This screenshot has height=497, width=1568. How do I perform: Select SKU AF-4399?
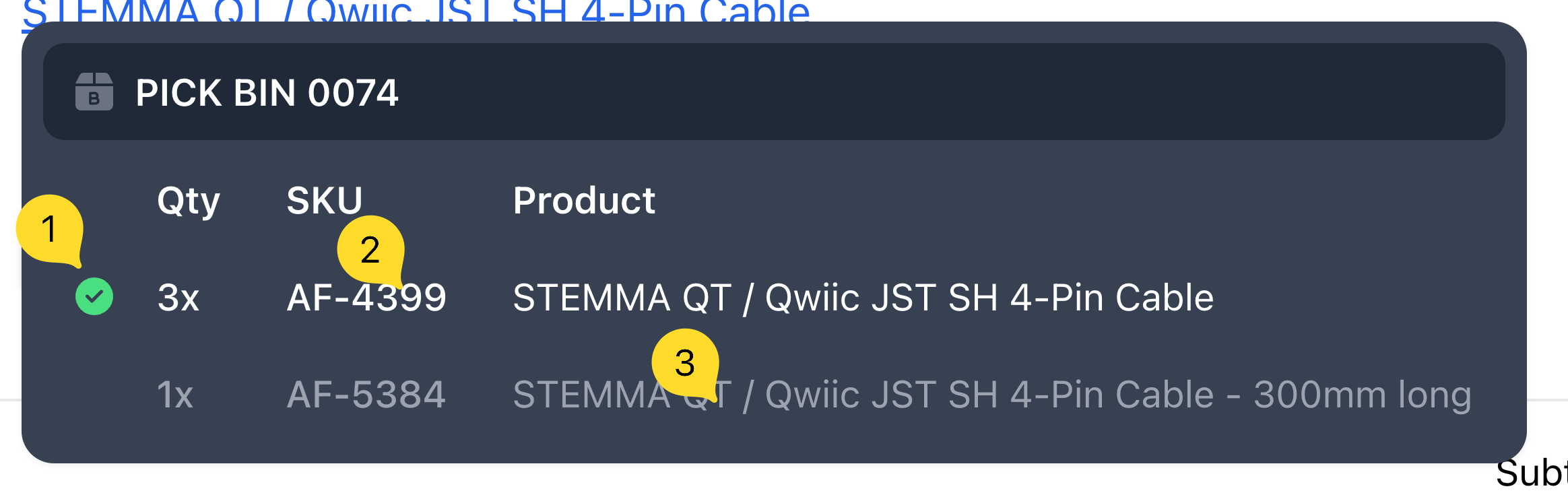tap(366, 298)
